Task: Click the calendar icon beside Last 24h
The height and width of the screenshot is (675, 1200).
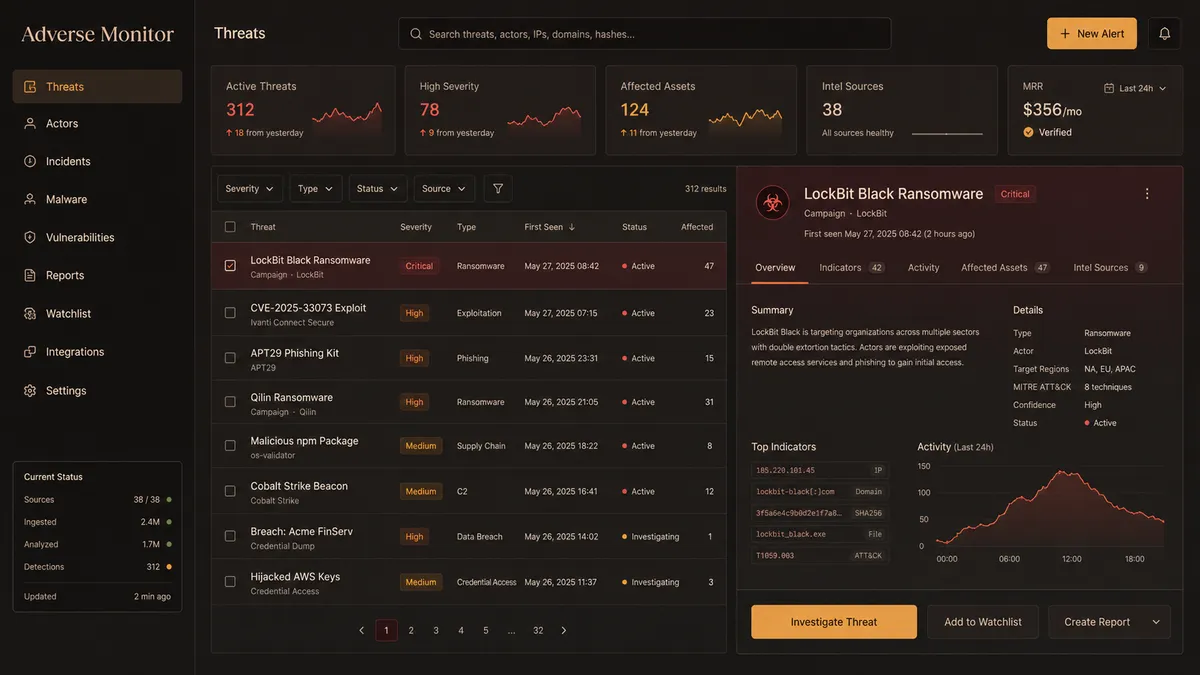Action: pos(1109,88)
